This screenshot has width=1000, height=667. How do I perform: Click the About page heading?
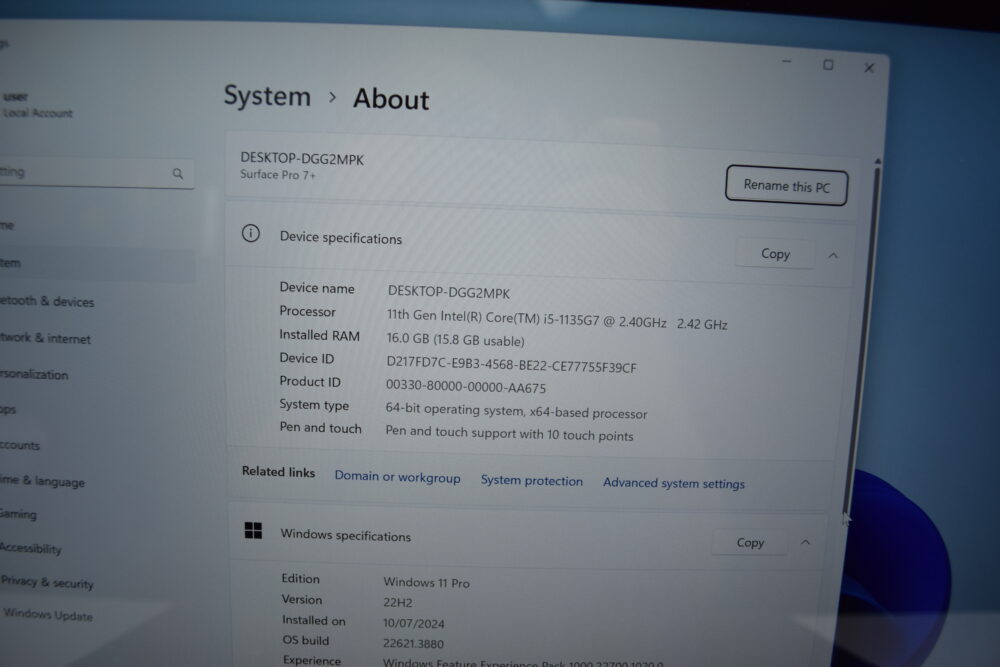[391, 99]
